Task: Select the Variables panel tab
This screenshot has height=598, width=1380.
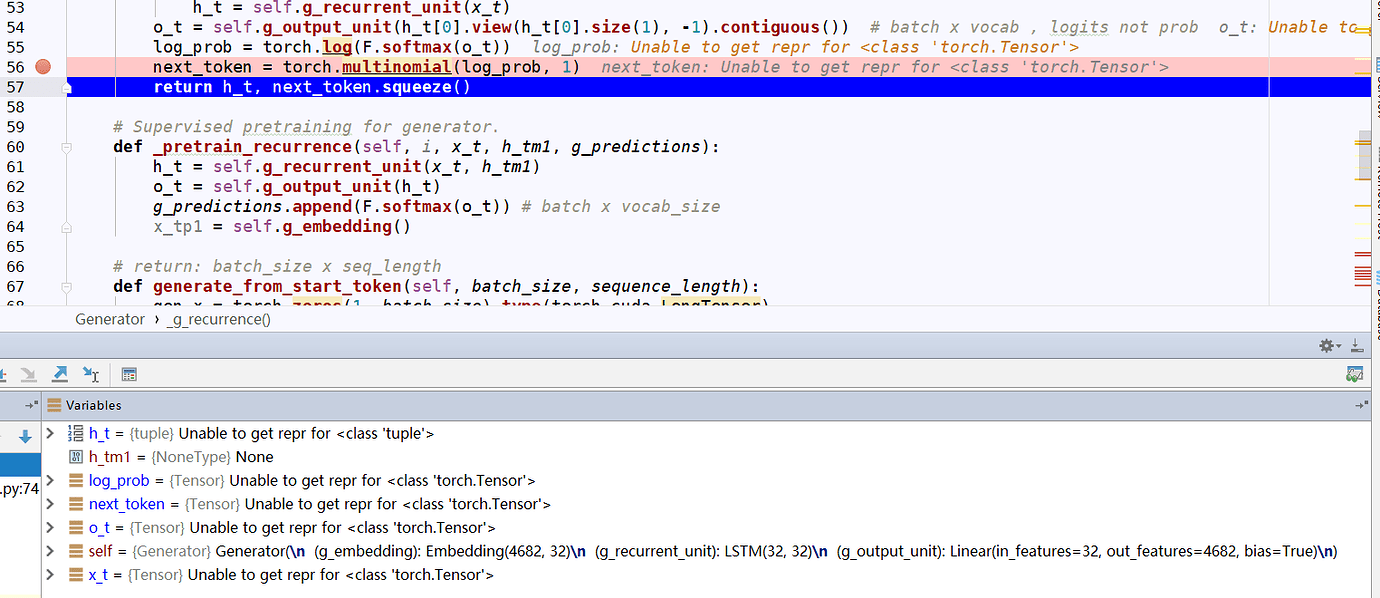Action: [x=93, y=405]
